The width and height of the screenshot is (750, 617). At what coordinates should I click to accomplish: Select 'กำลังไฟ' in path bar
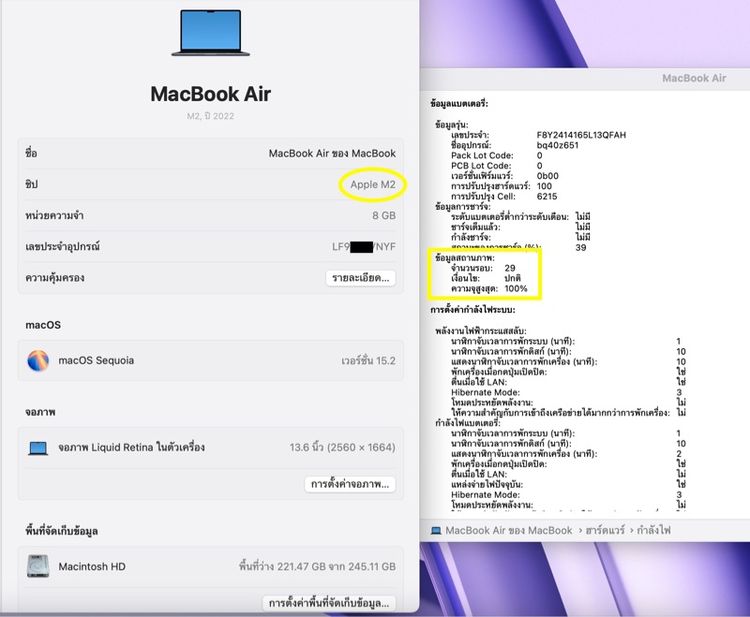click(653, 530)
